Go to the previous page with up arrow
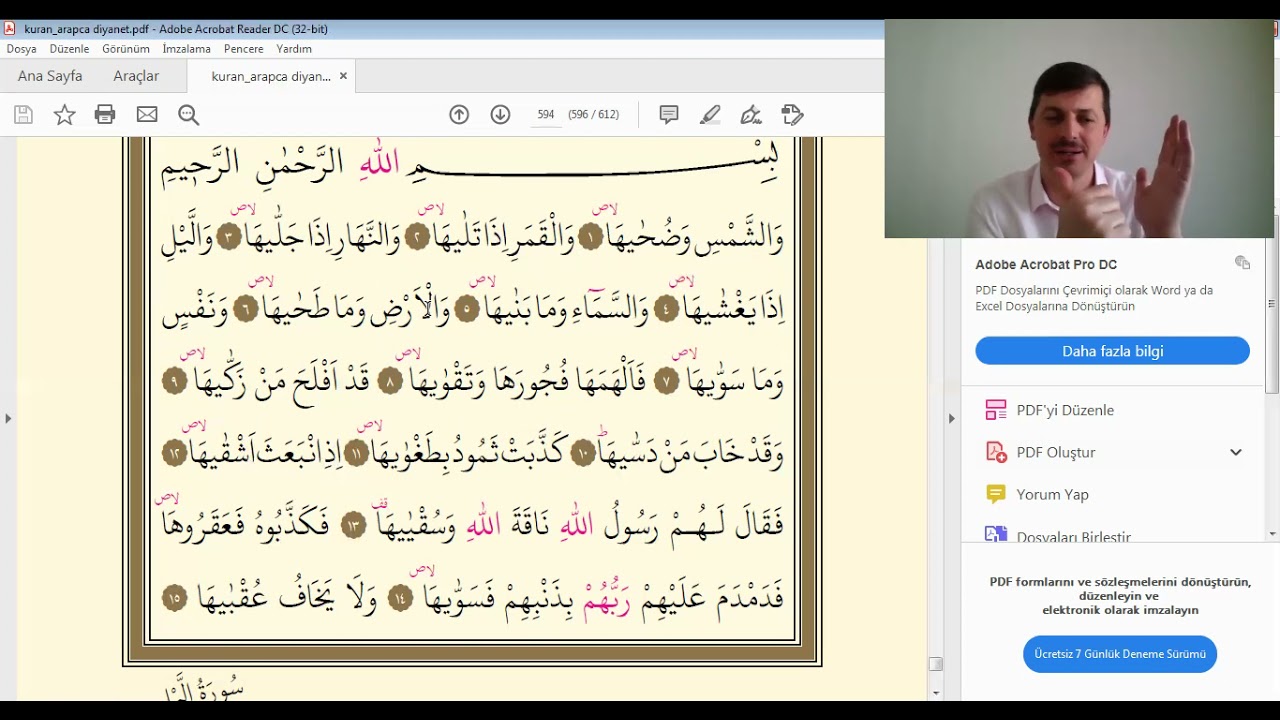 coord(459,115)
